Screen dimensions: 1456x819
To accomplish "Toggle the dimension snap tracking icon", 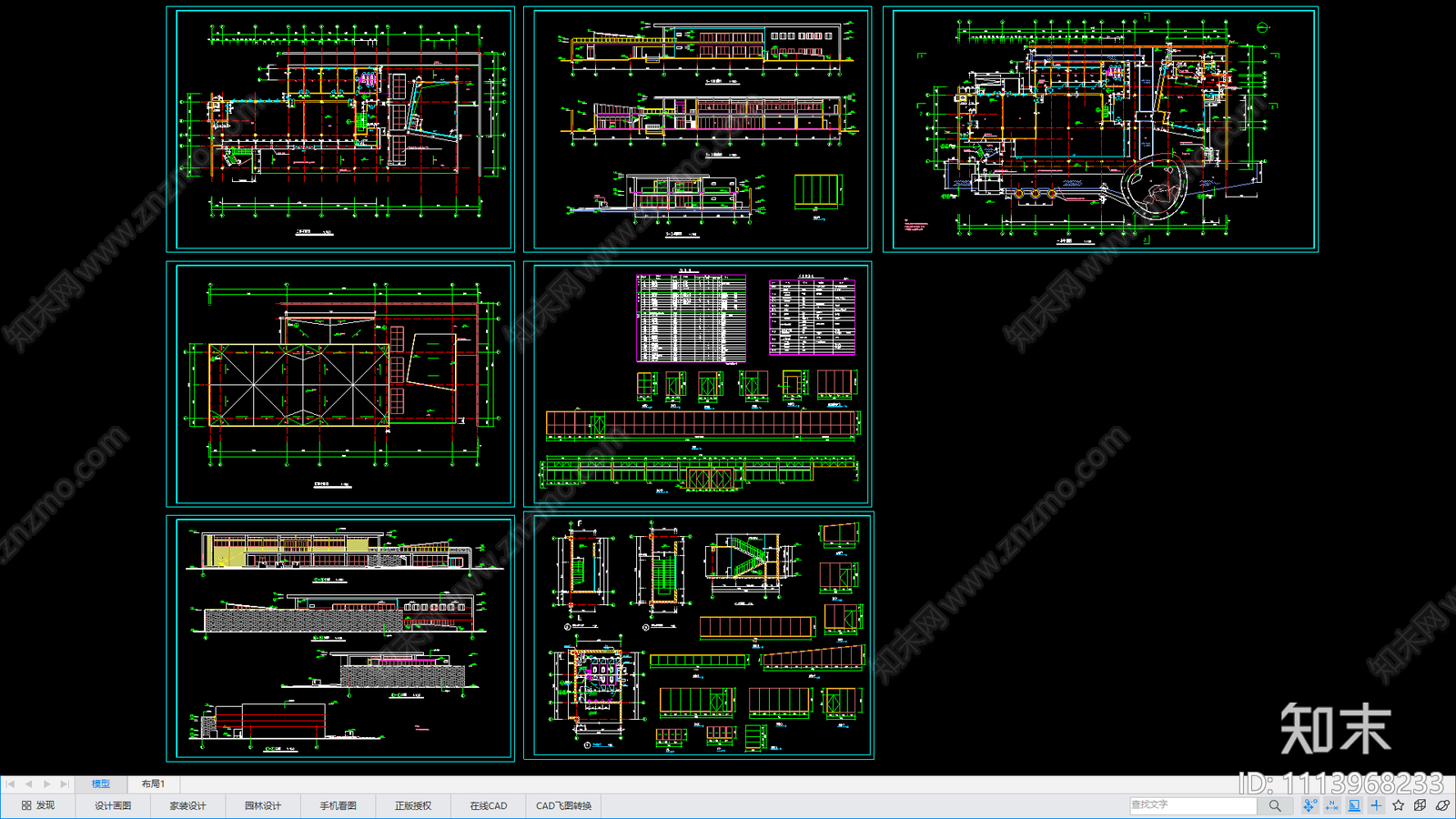I will (x=1332, y=805).
